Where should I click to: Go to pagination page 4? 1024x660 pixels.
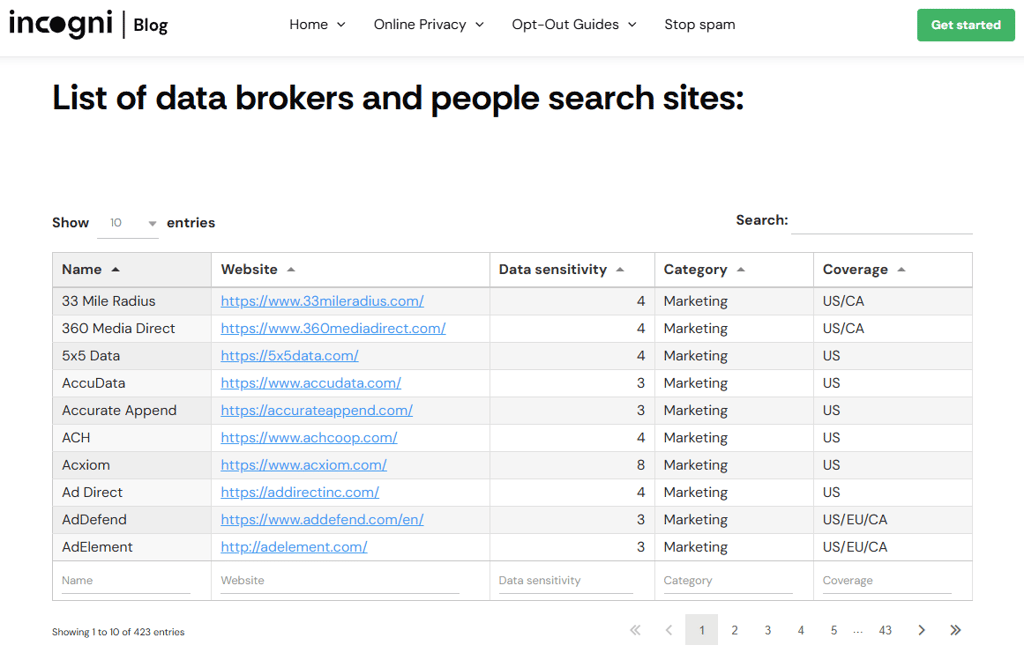coord(801,630)
